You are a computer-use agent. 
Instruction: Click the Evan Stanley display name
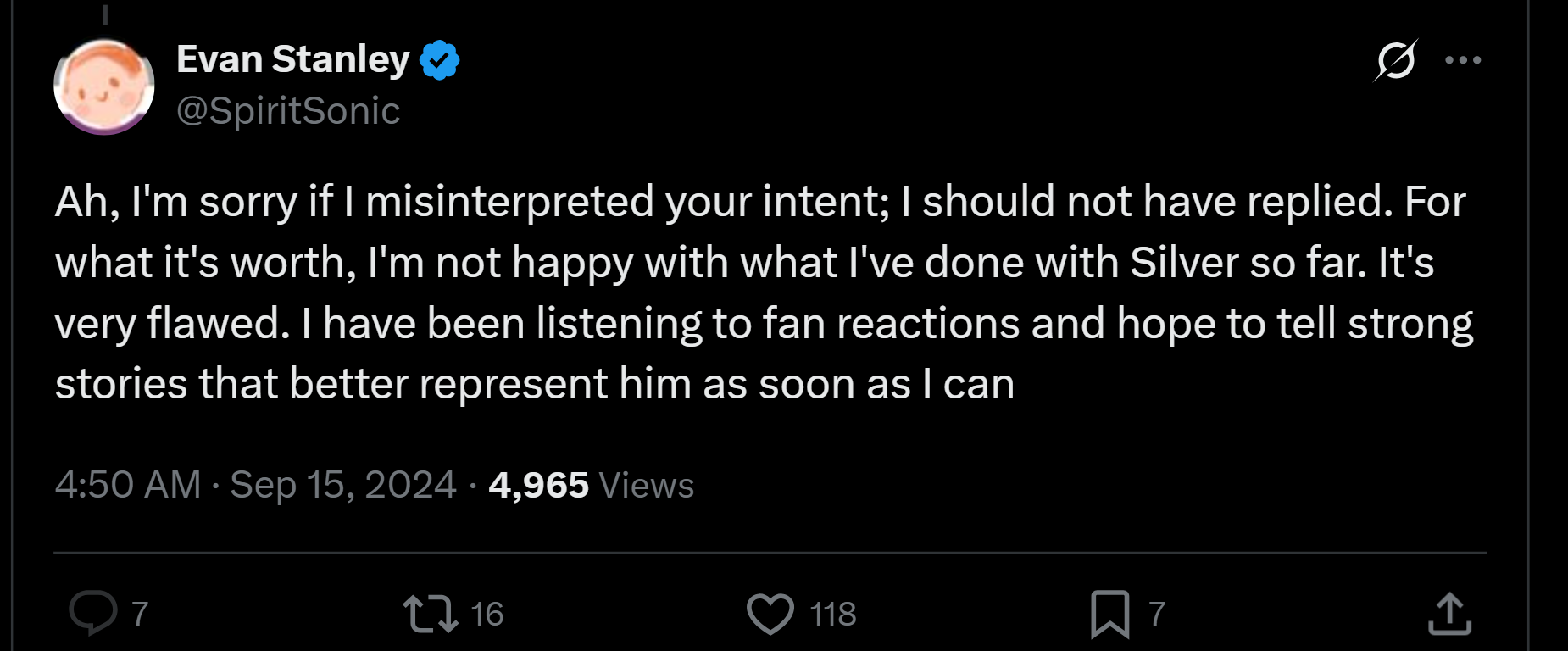coord(292,59)
